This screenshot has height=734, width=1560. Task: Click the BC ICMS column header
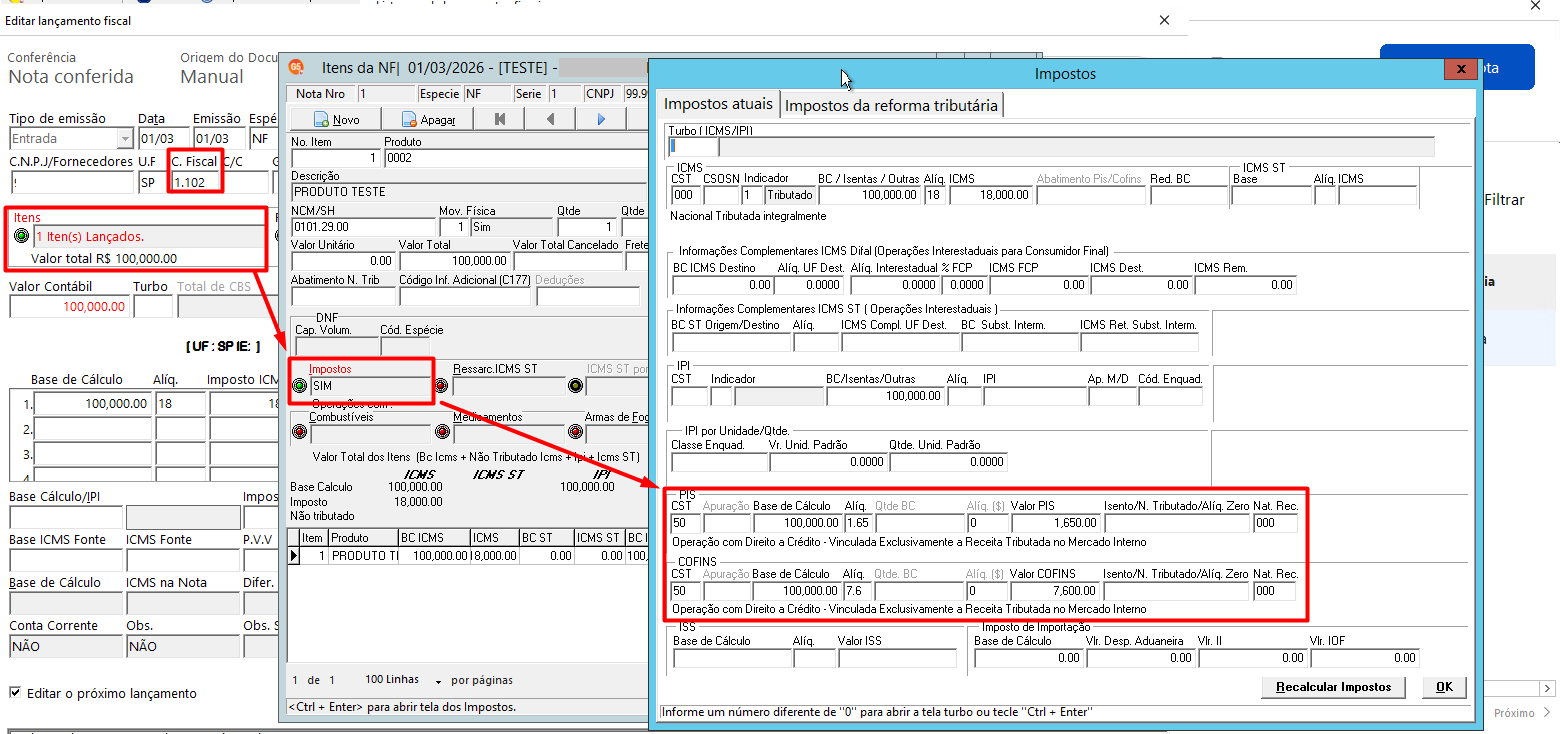click(x=433, y=538)
